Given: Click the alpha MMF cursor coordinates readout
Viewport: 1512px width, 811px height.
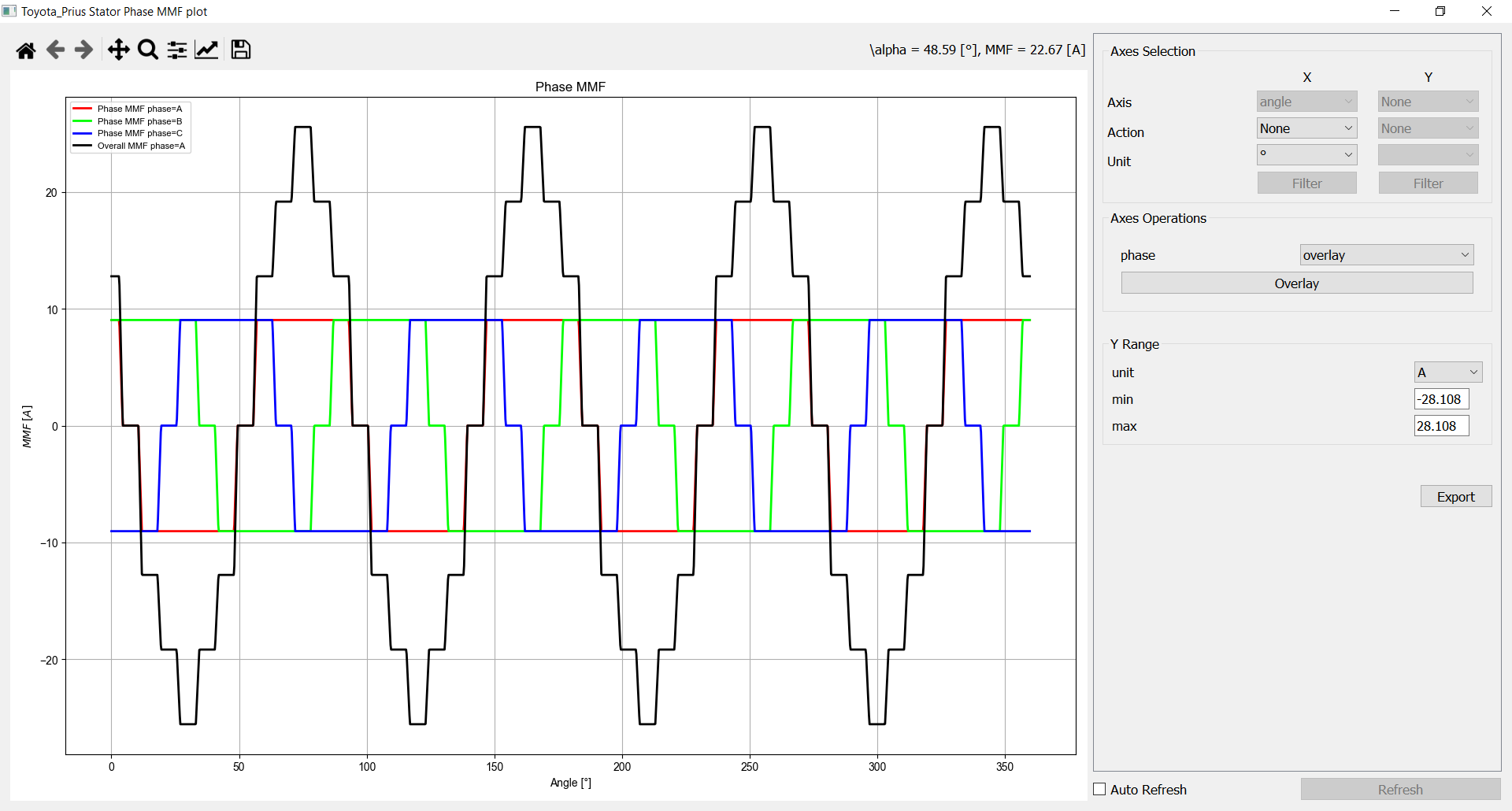Looking at the screenshot, I should 977,50.
